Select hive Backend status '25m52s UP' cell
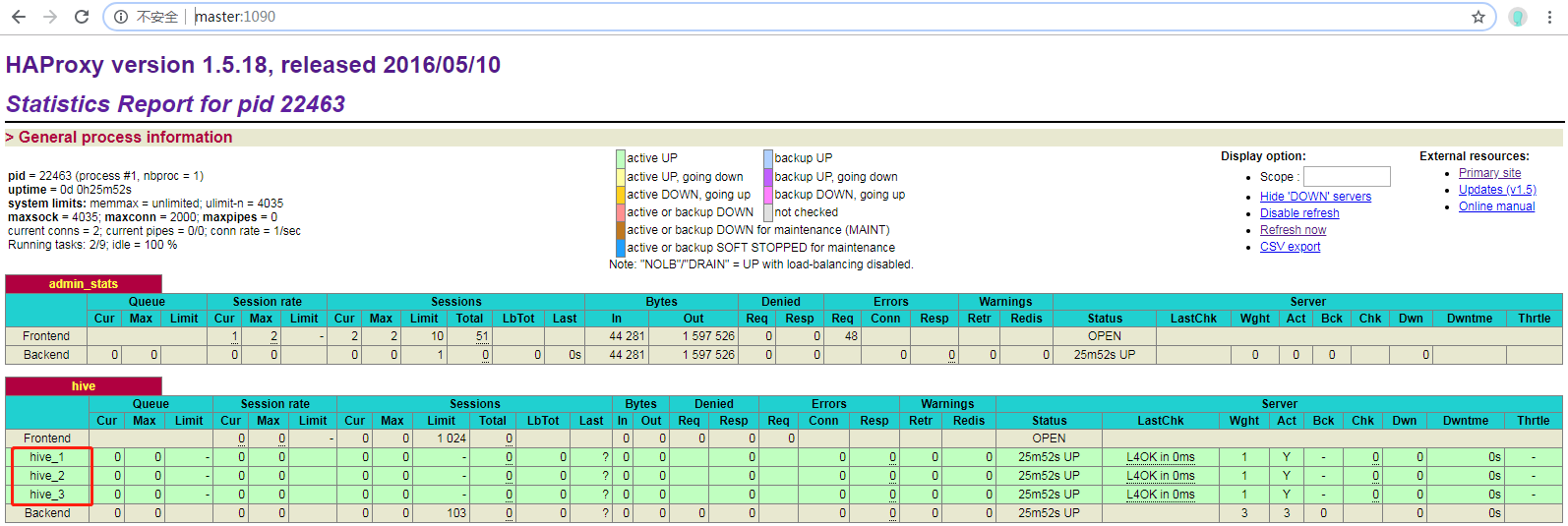The image size is (1568, 526). click(1049, 513)
